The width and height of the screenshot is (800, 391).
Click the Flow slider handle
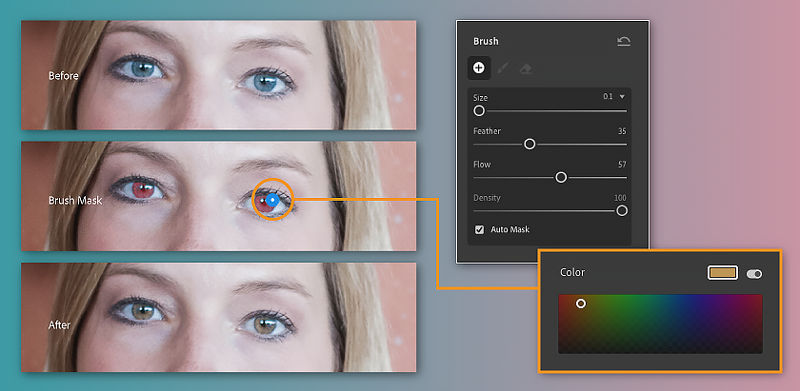[x=561, y=177]
